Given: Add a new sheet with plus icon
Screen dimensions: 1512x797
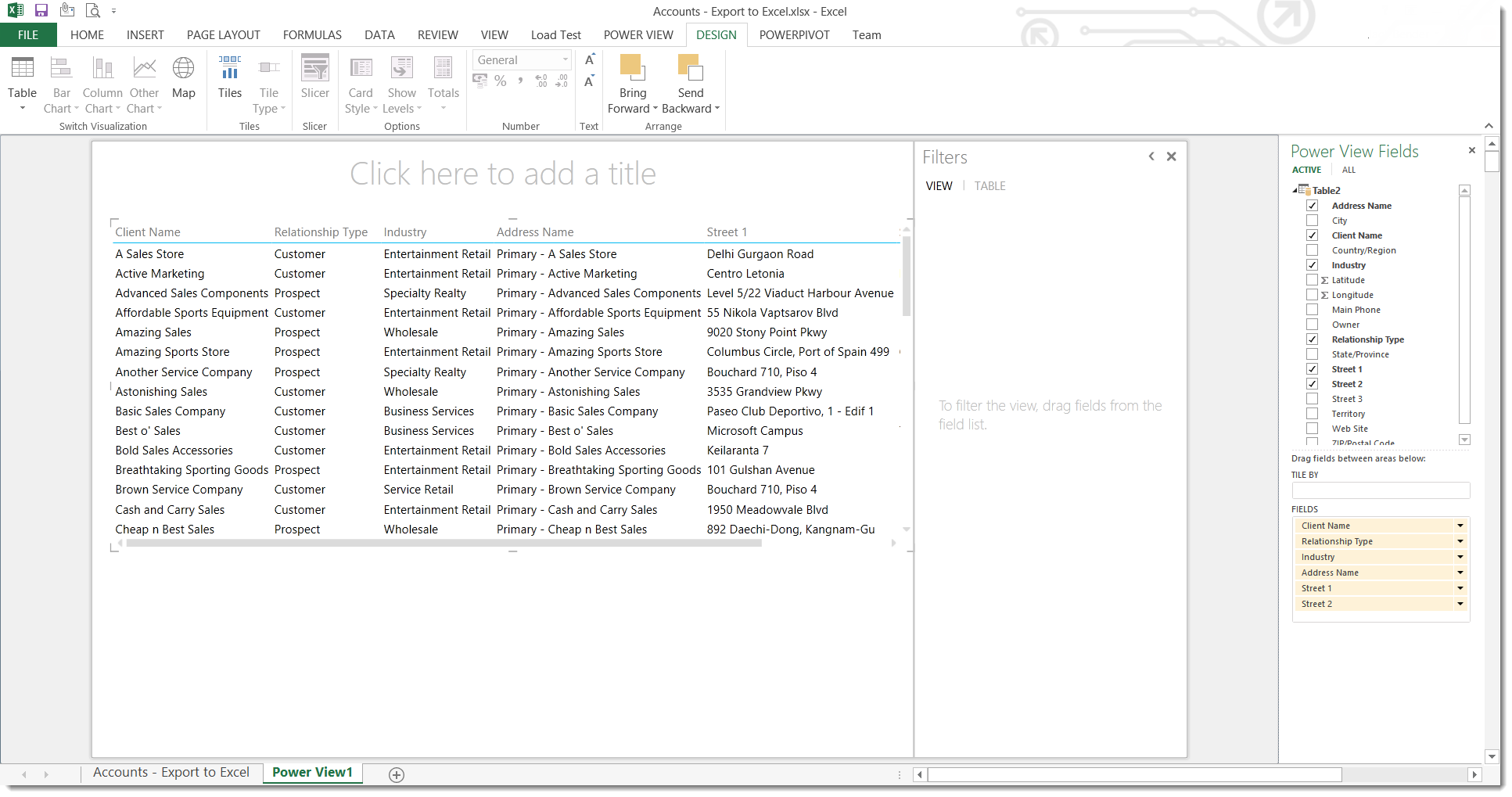Looking at the screenshot, I should (x=397, y=774).
